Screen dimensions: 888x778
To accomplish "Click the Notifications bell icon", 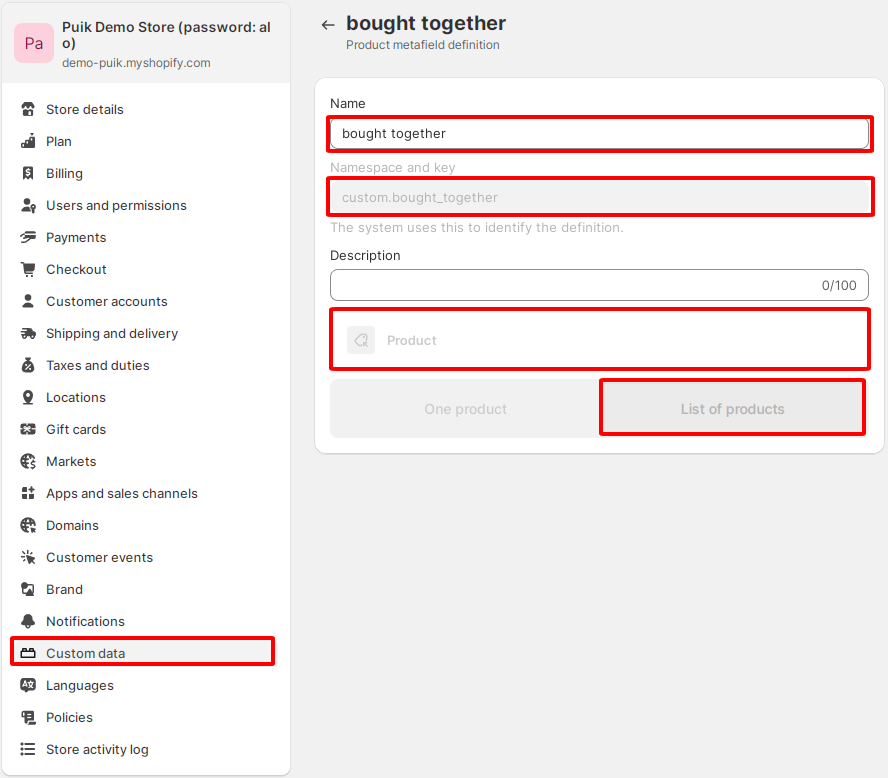I will (28, 621).
